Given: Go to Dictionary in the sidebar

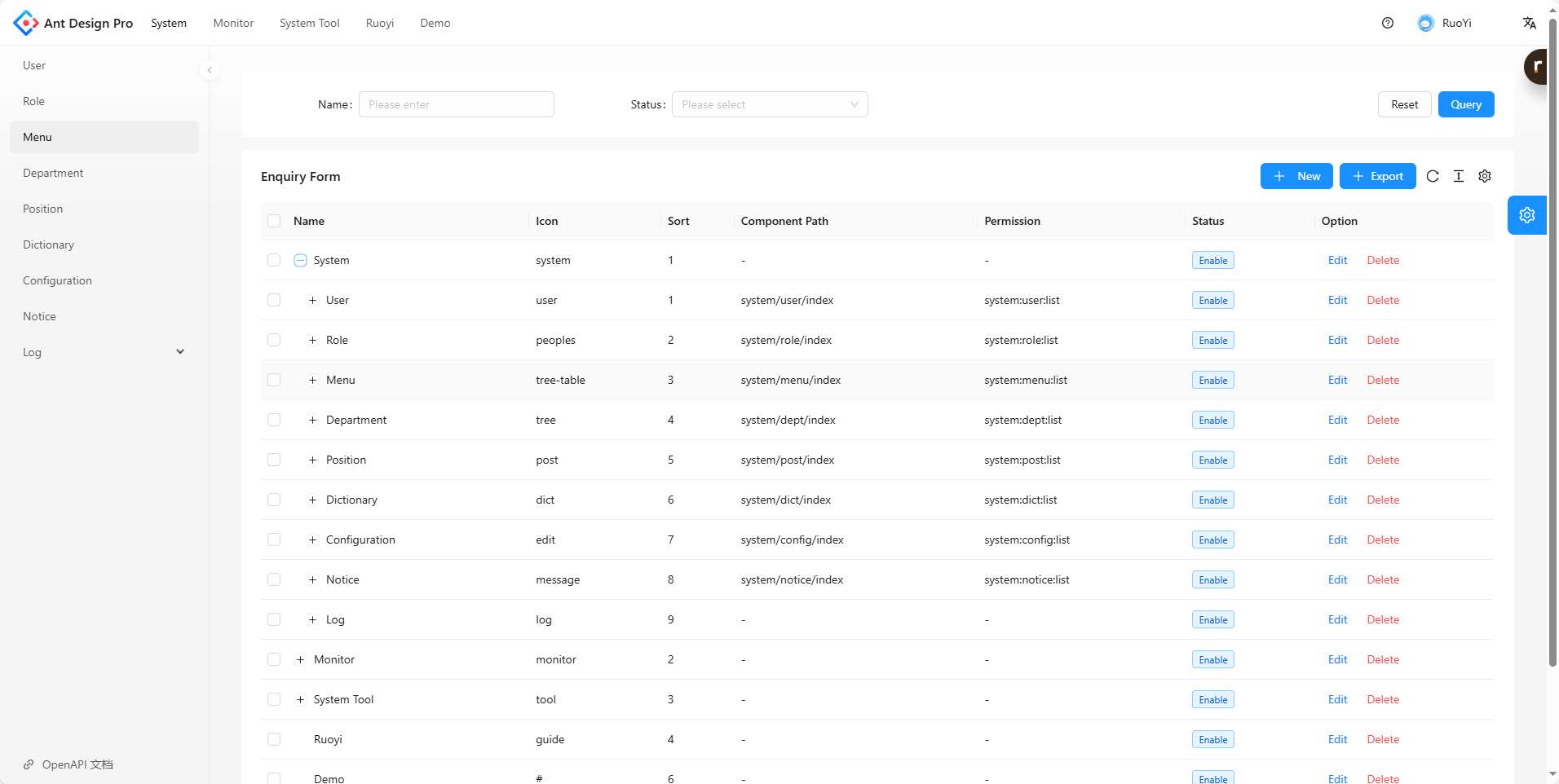Looking at the screenshot, I should click(x=48, y=244).
